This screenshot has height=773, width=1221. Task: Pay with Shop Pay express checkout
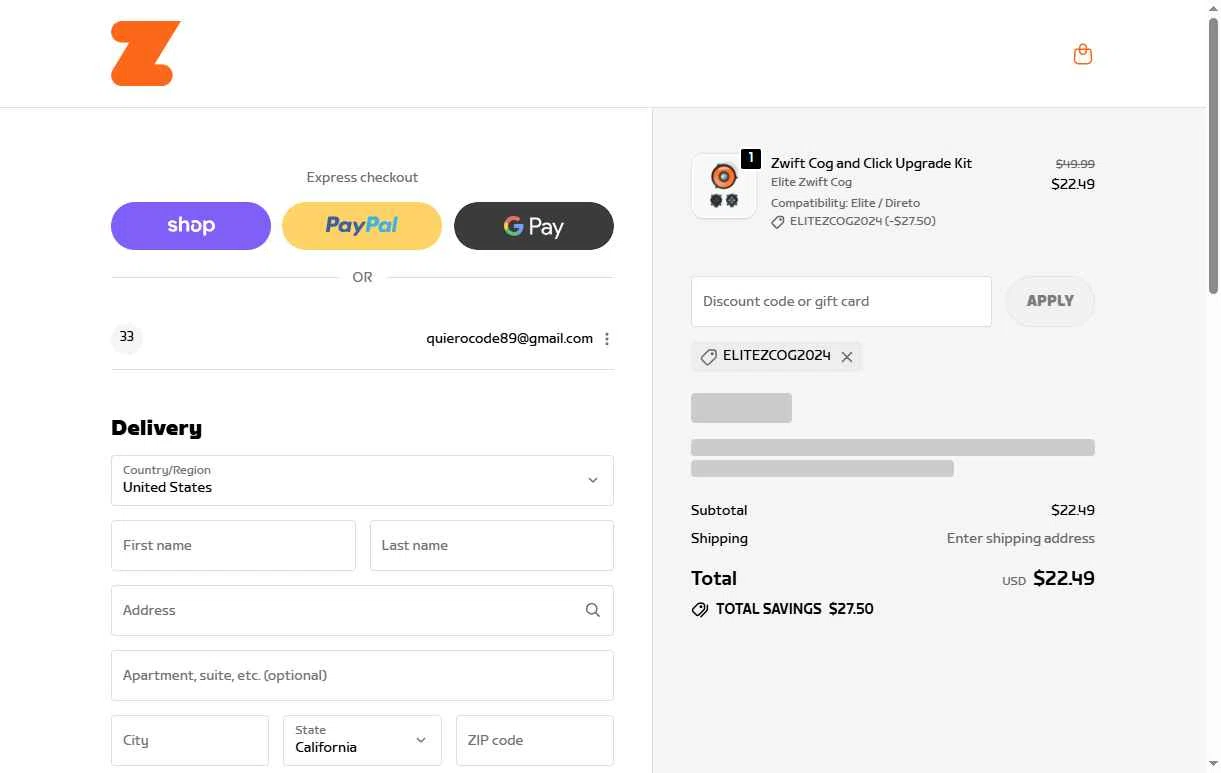tap(191, 226)
